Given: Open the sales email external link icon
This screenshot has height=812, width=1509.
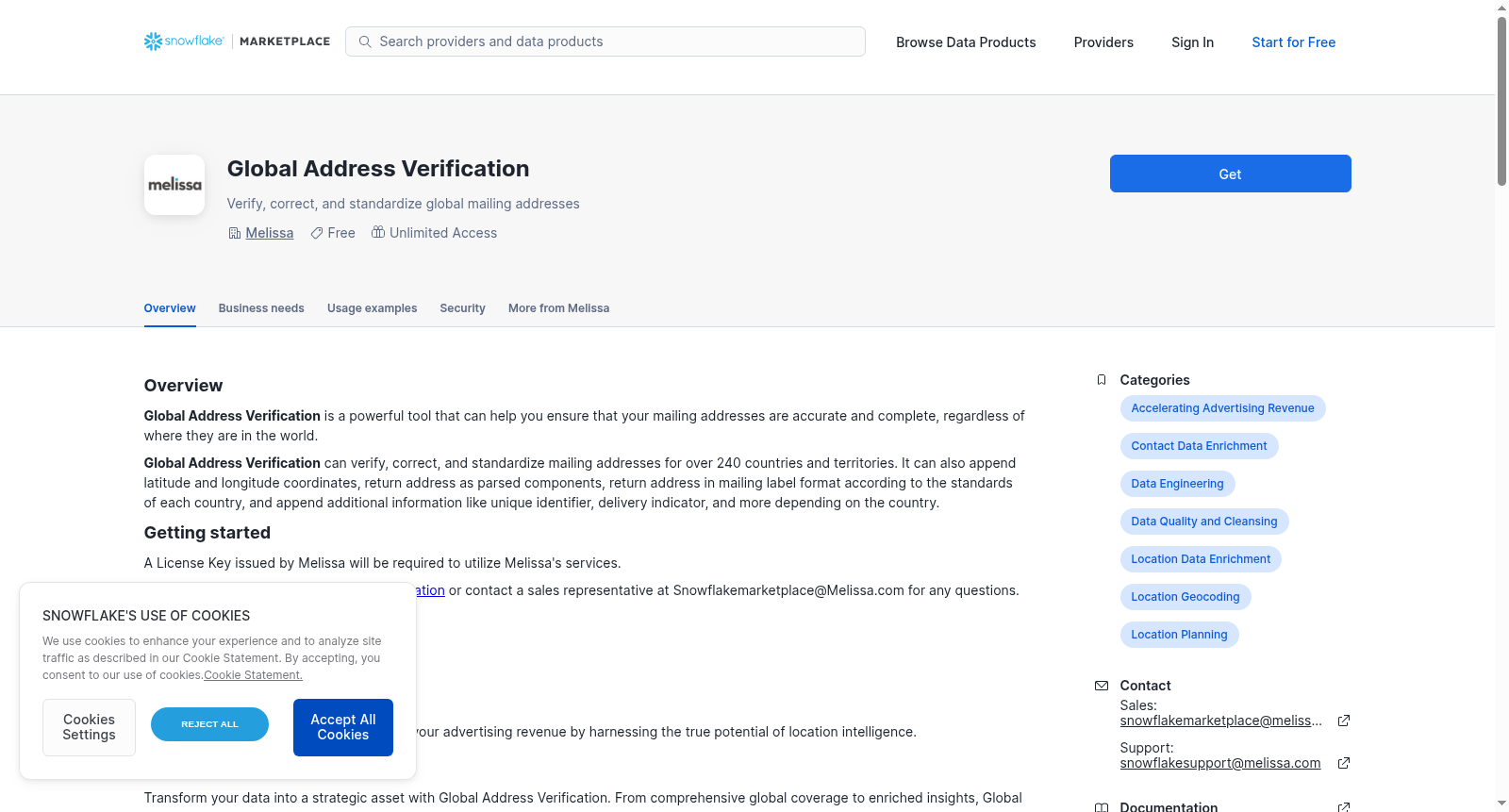Looking at the screenshot, I should [x=1344, y=721].
